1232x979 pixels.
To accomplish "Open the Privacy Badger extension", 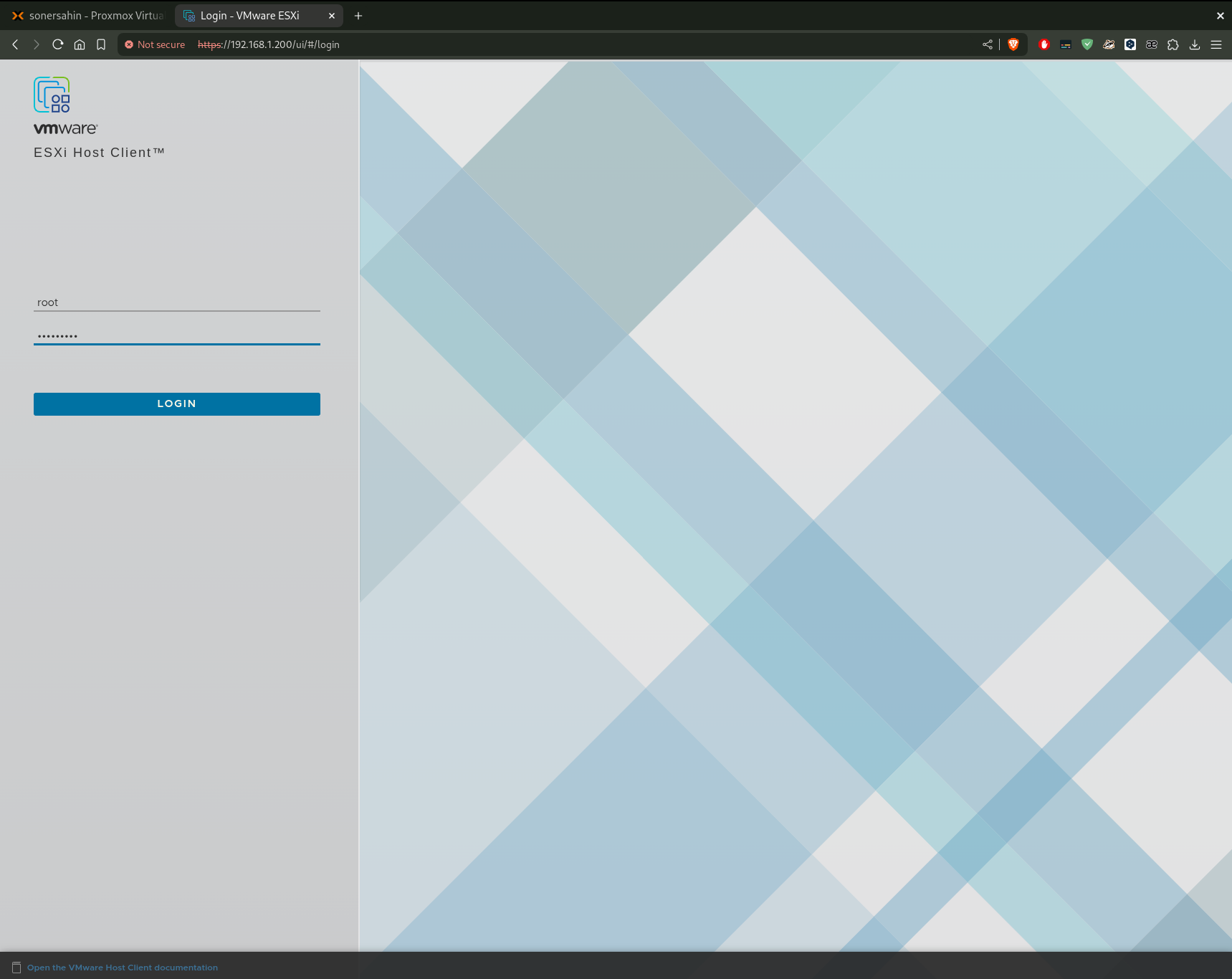I will pyautogui.click(x=1109, y=44).
